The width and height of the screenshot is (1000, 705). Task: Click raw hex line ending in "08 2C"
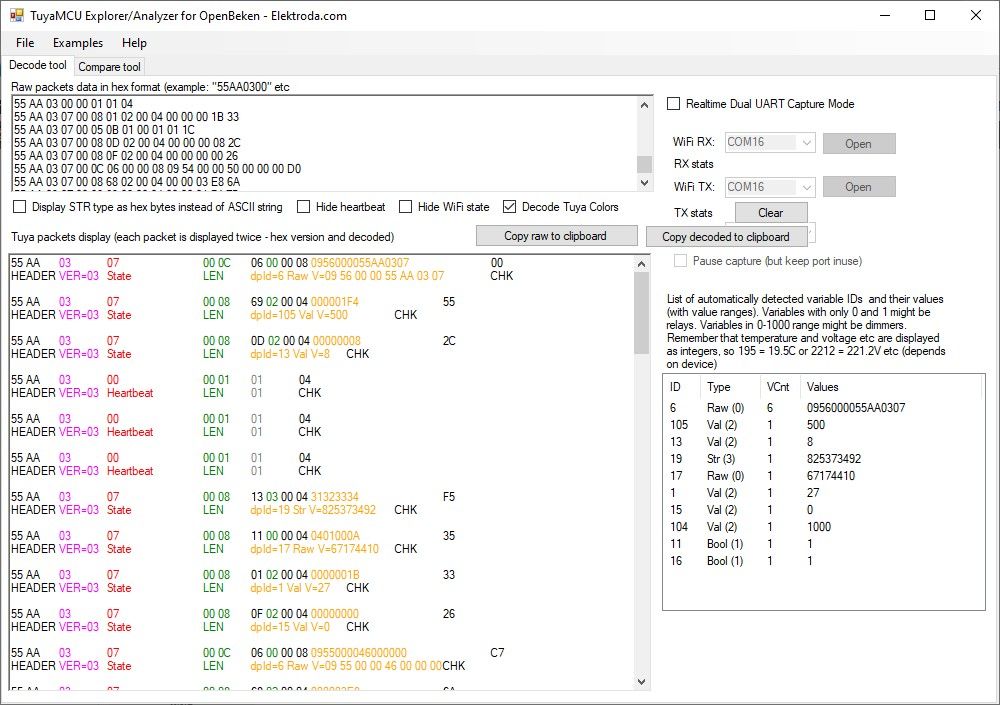127,143
